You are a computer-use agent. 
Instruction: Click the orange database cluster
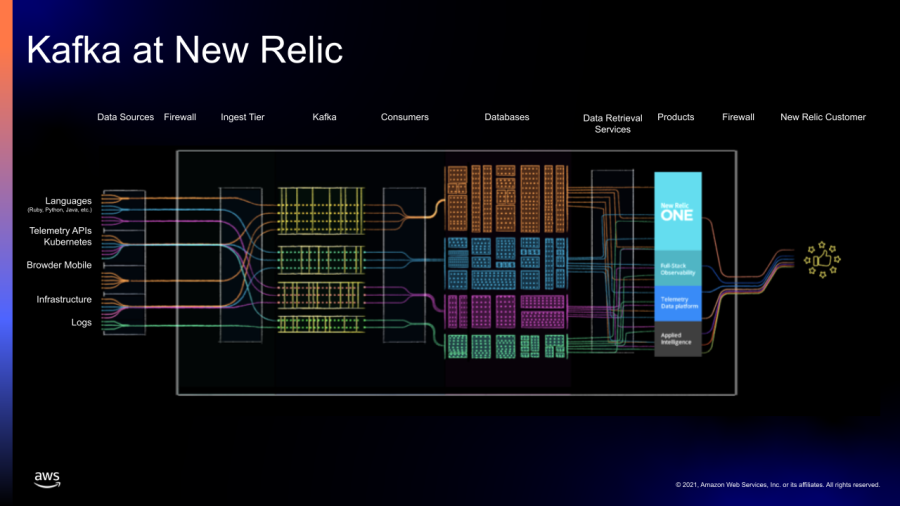pos(506,198)
